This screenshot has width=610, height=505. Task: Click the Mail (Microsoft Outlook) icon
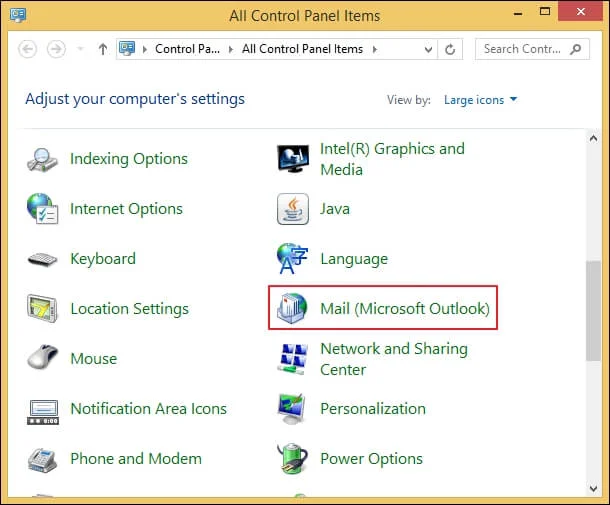pyautogui.click(x=292, y=309)
